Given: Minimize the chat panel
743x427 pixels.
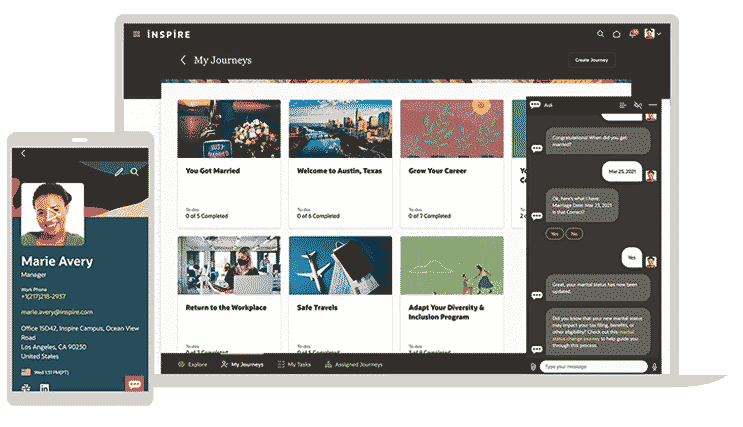Looking at the screenshot, I should click(653, 105).
